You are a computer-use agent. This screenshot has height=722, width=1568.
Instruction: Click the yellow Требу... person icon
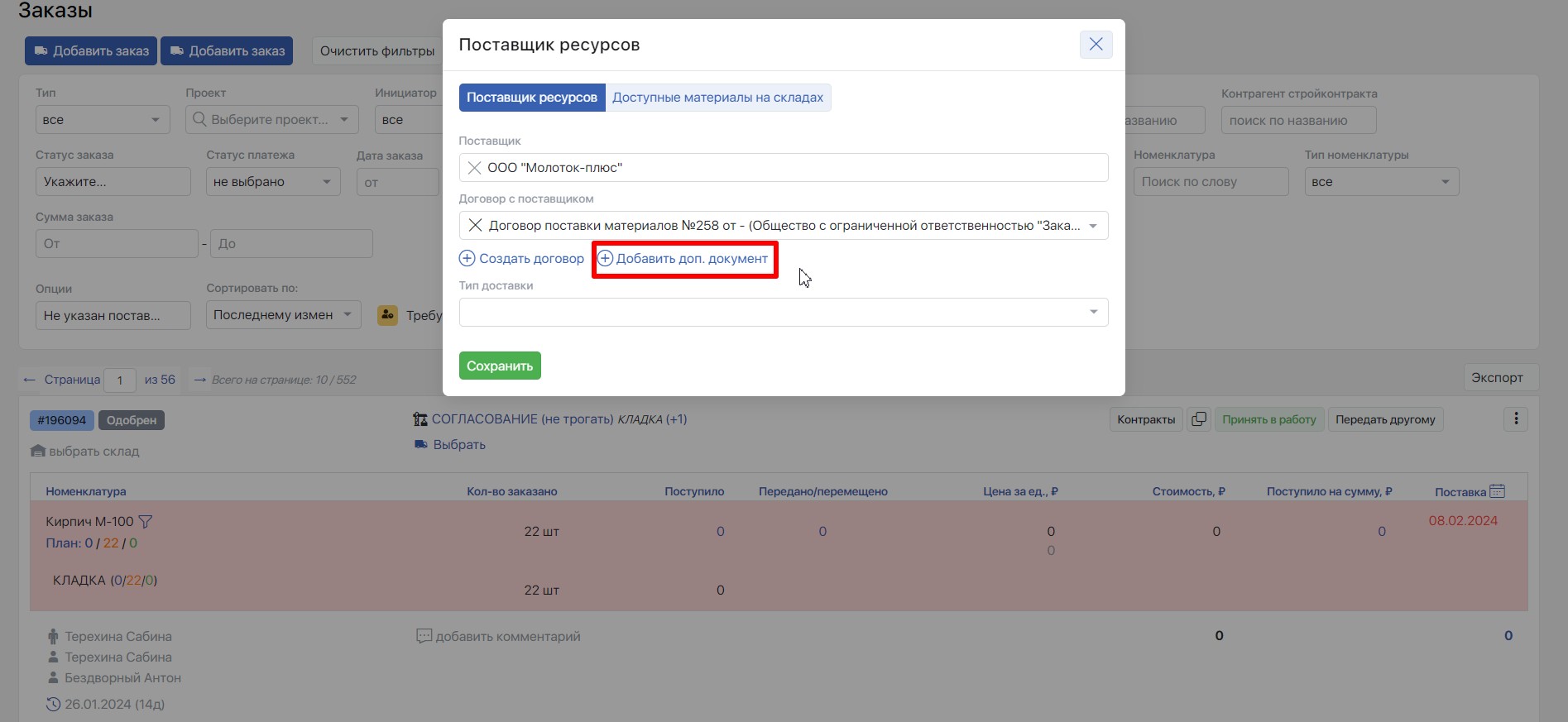point(387,315)
